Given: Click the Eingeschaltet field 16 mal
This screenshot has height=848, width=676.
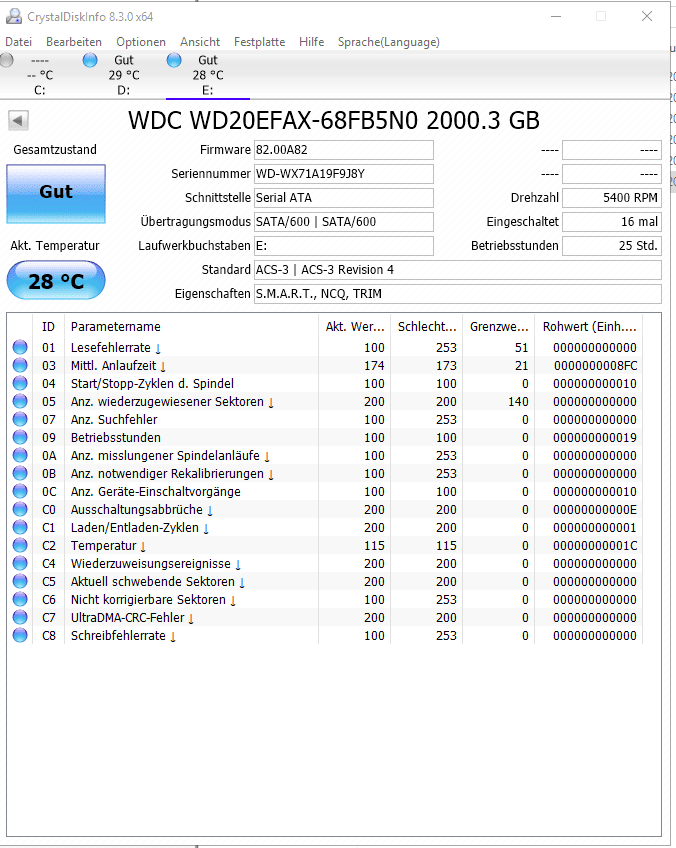Looking at the screenshot, I should coord(612,221).
